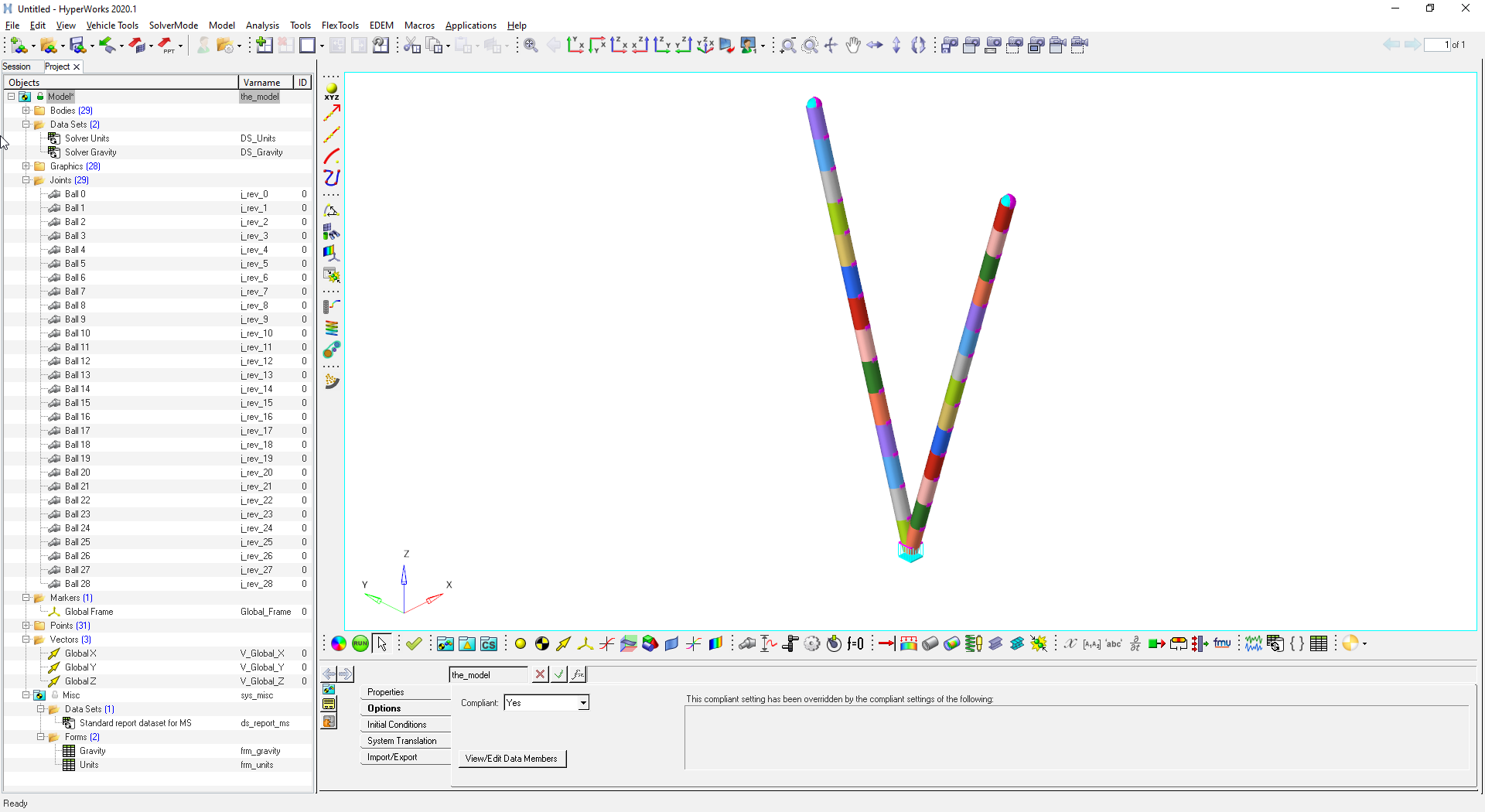Click the model varname input field

(x=488, y=675)
